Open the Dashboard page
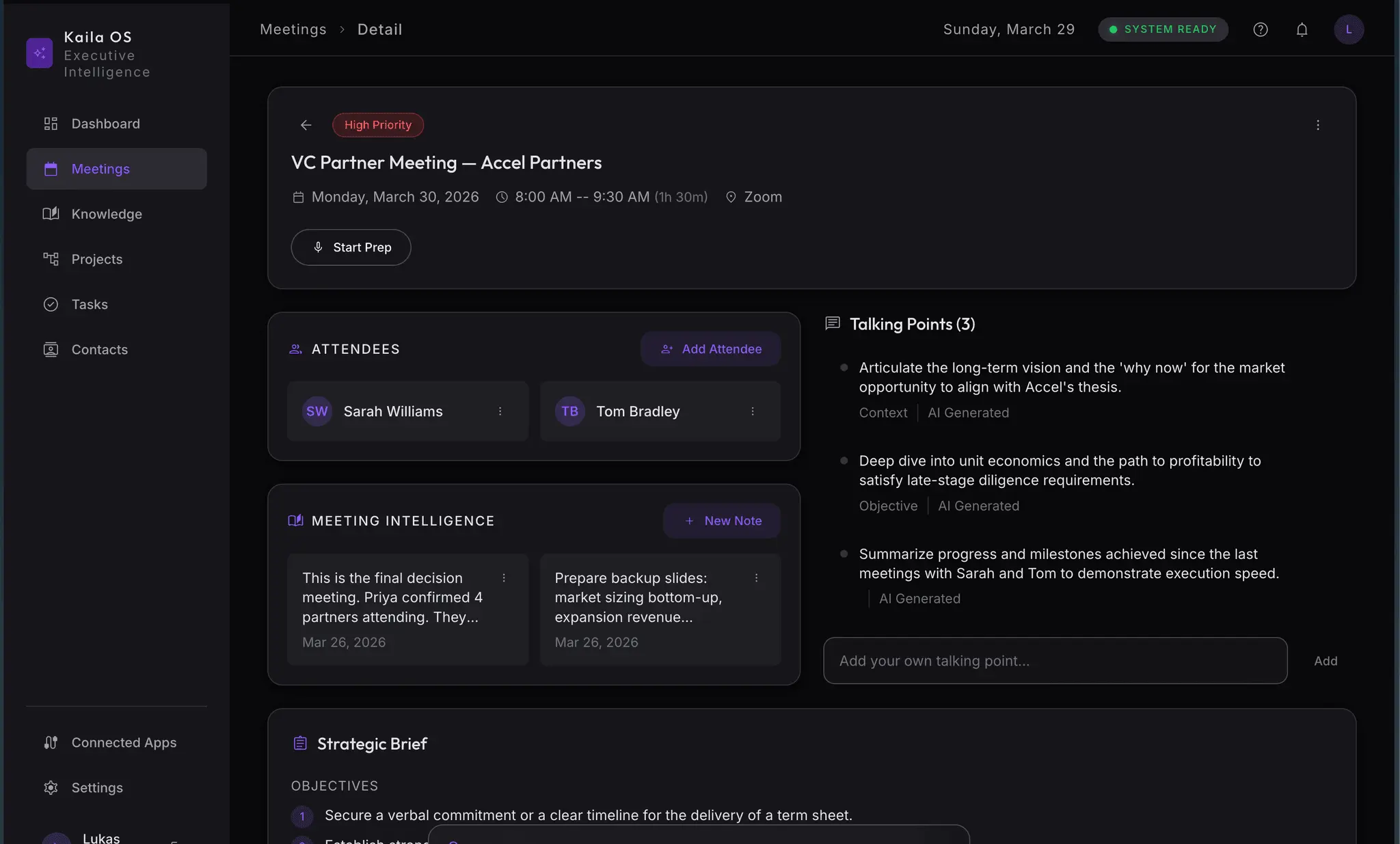The width and height of the screenshot is (1400, 844). 116,124
